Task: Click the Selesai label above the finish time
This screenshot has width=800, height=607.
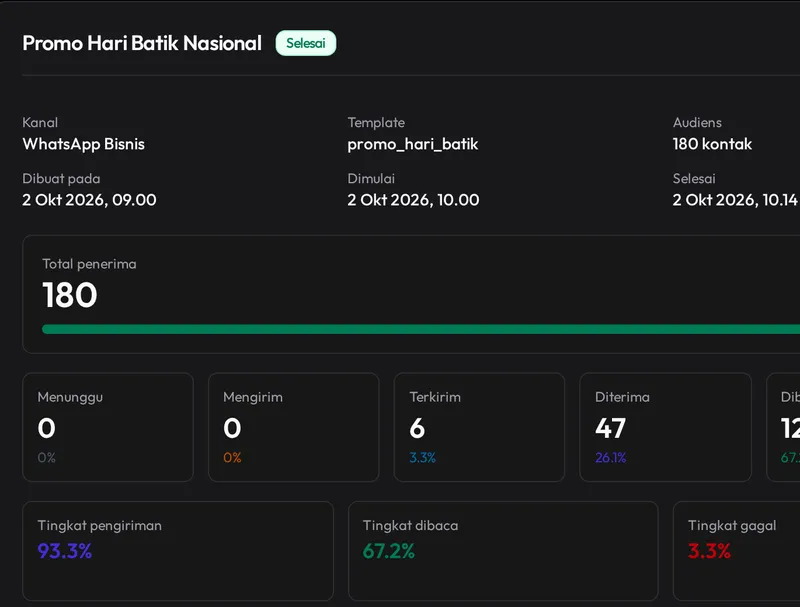Action: tap(694, 179)
